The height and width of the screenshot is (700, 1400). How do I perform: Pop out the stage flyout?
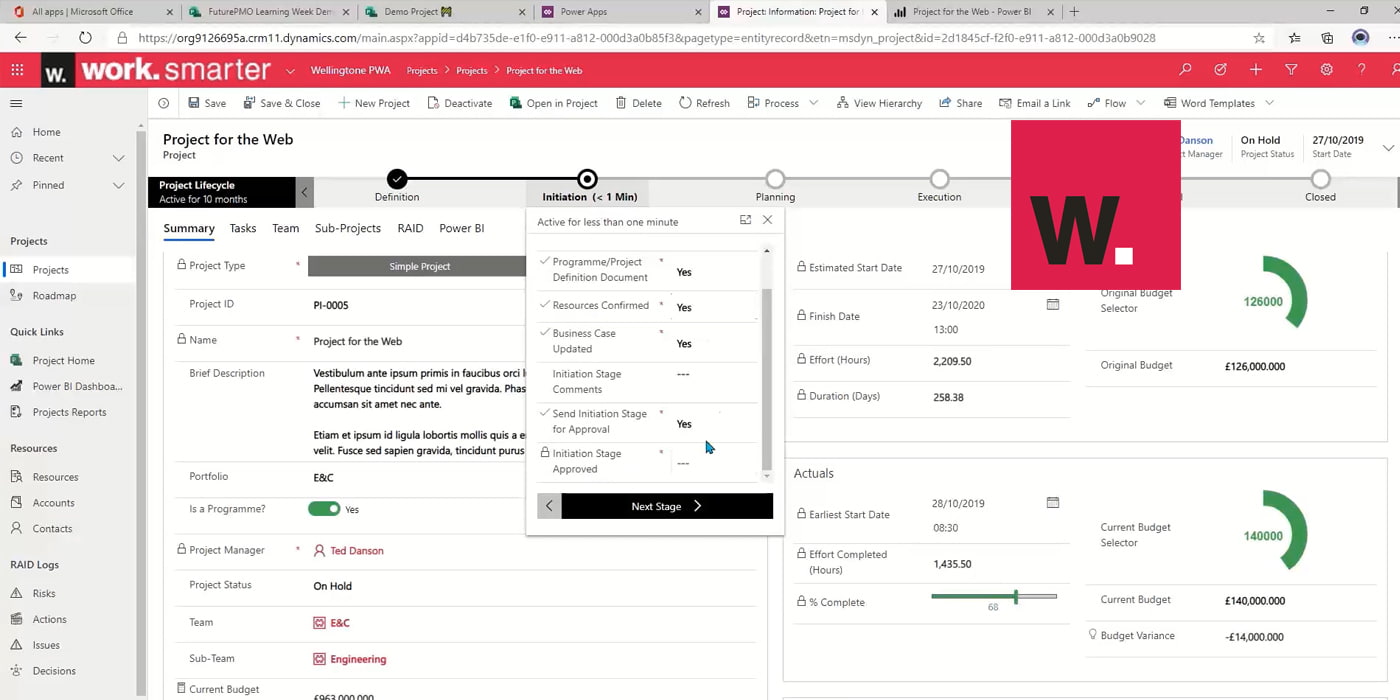pyautogui.click(x=745, y=220)
